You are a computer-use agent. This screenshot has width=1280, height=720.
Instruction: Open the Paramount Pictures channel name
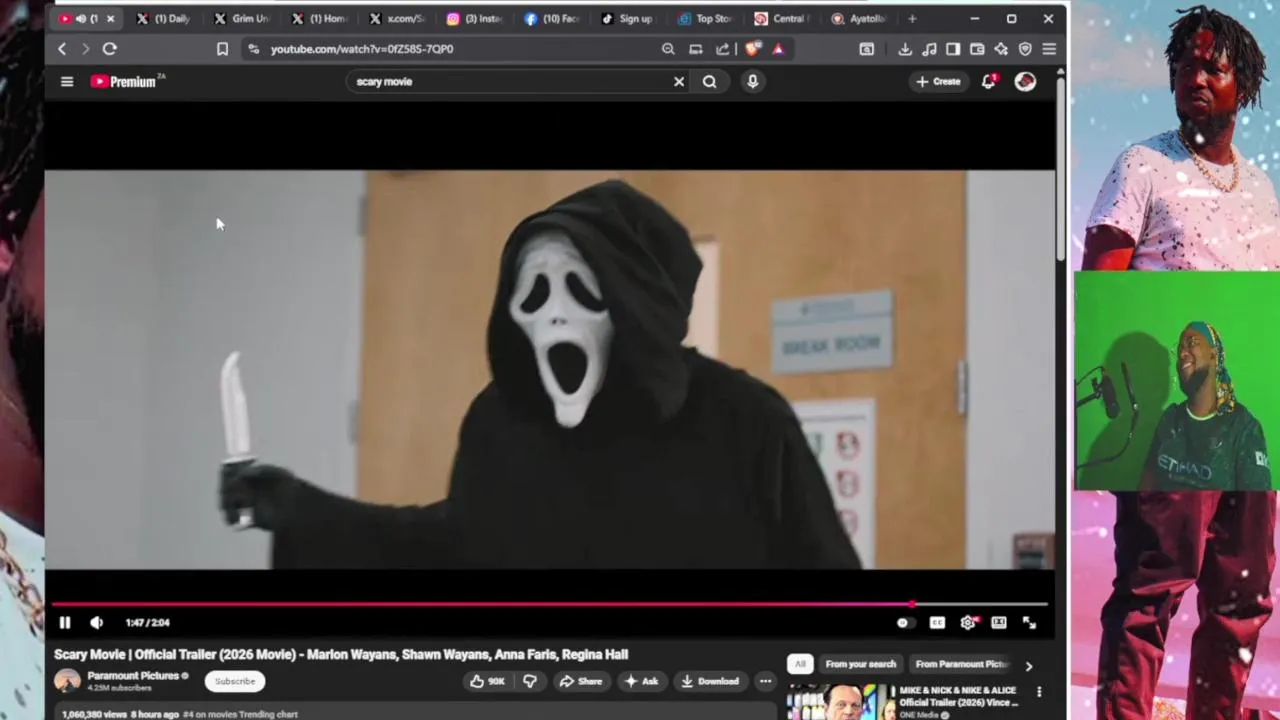click(132, 676)
